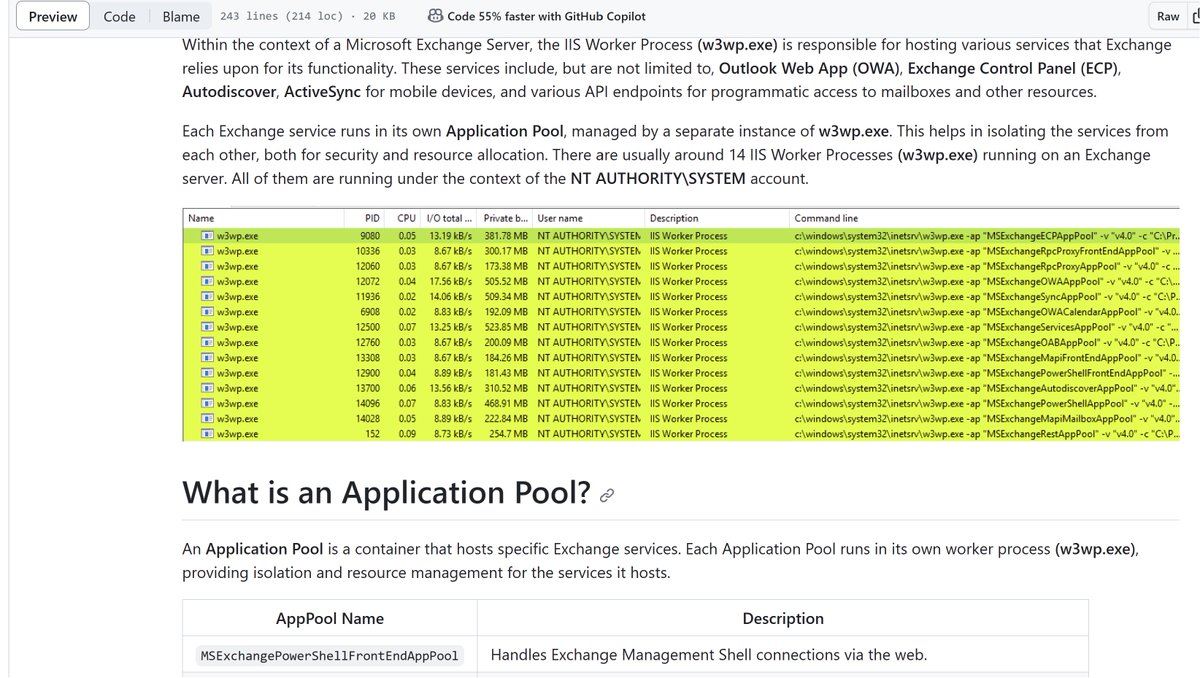Click 'Handles Exchange Management Shell connections via the web.'
Image resolution: width=1200 pixels, height=678 pixels.
pos(709,655)
